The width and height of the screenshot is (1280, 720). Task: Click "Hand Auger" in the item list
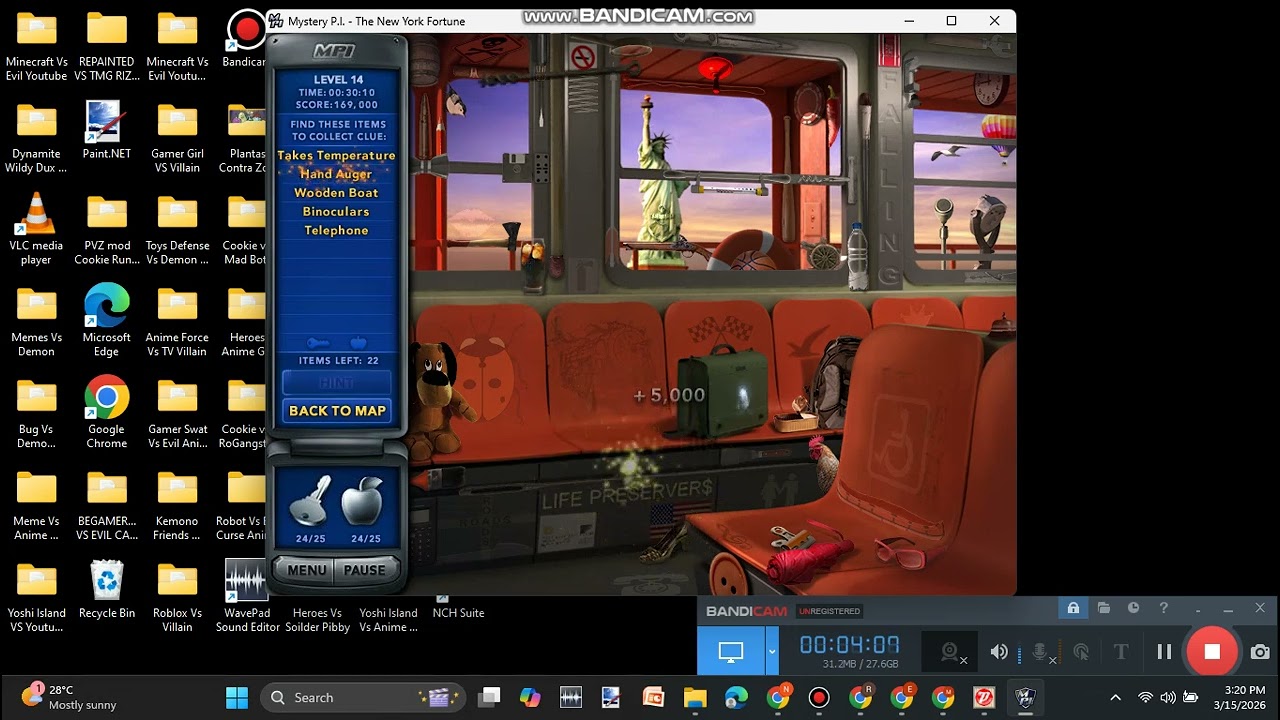pyautogui.click(x=336, y=174)
